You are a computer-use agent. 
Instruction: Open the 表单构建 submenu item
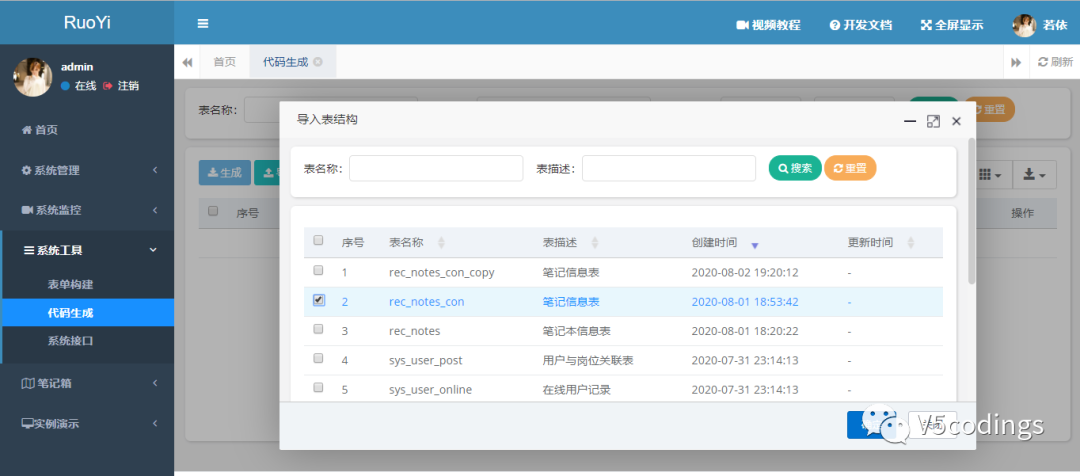coord(70,284)
